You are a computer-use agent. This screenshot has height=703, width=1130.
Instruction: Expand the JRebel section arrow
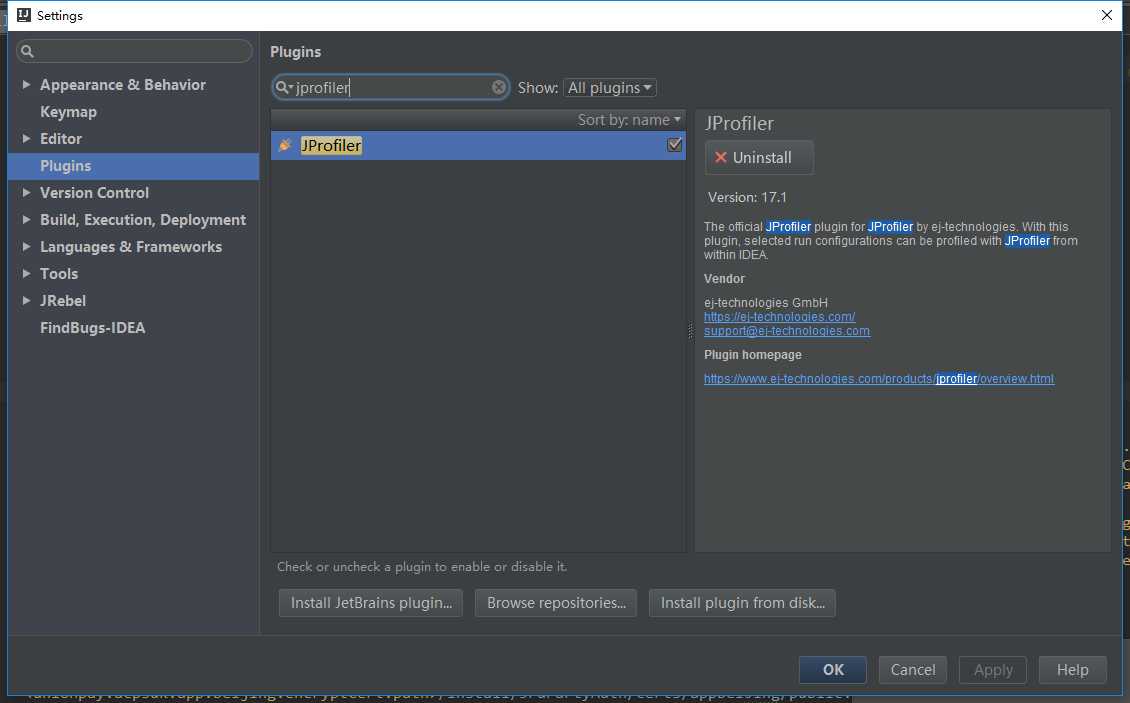coord(26,301)
